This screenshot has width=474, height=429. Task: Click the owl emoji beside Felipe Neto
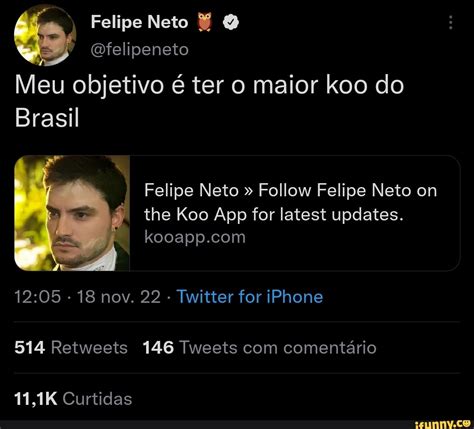(x=204, y=22)
